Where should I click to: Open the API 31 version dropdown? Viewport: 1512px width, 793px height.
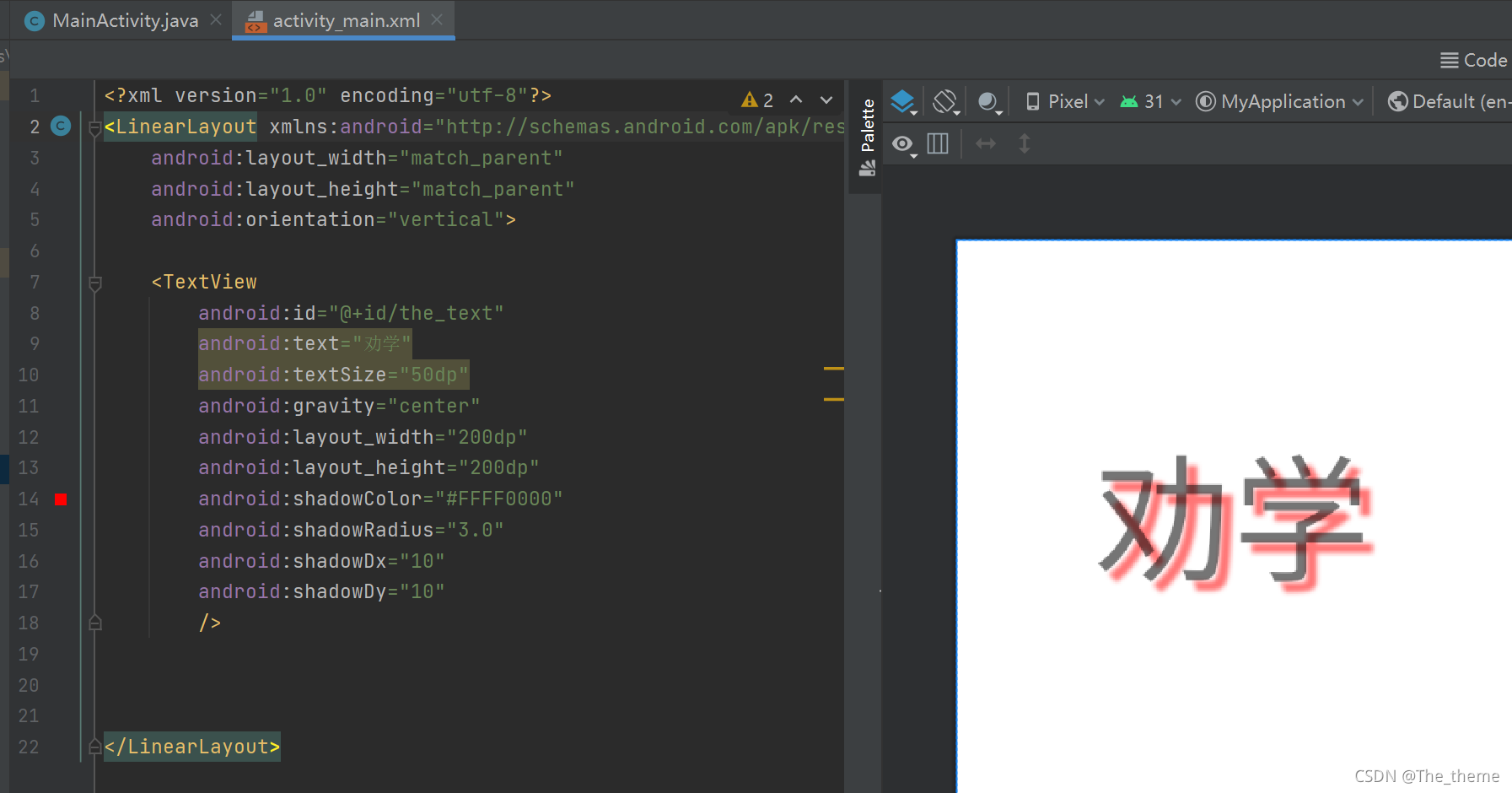point(1150,102)
